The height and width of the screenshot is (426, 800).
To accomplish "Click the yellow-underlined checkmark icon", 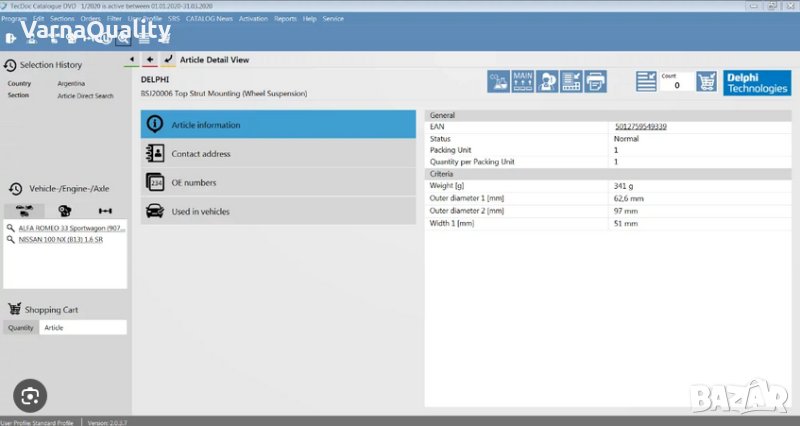I will pos(167,60).
